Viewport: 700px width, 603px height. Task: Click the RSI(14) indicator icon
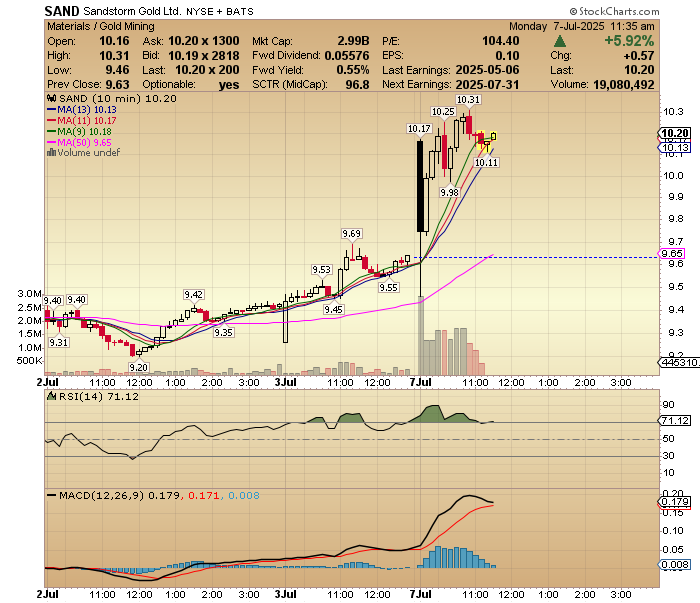click(52, 396)
